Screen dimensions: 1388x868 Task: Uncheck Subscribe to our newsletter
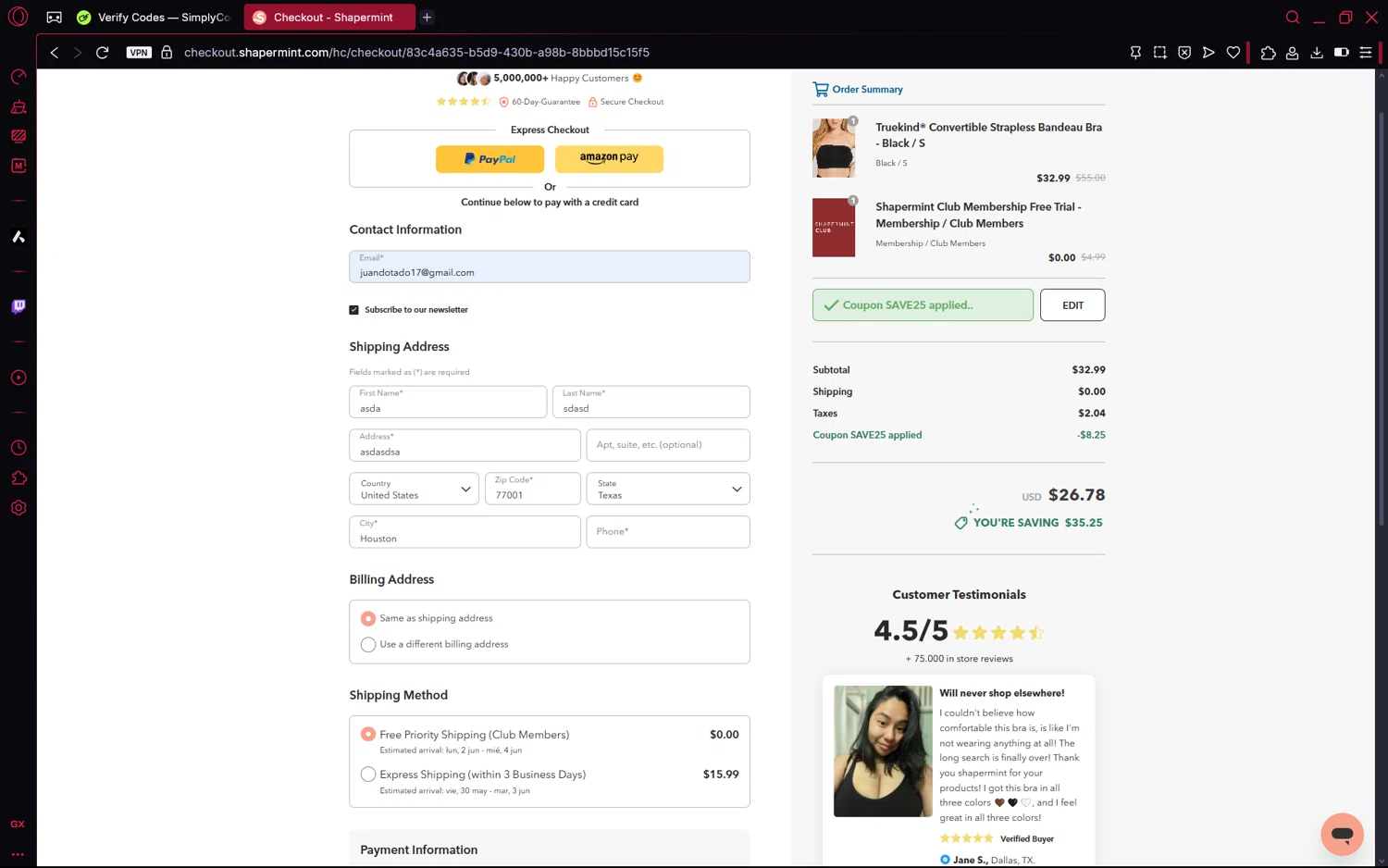(x=353, y=310)
